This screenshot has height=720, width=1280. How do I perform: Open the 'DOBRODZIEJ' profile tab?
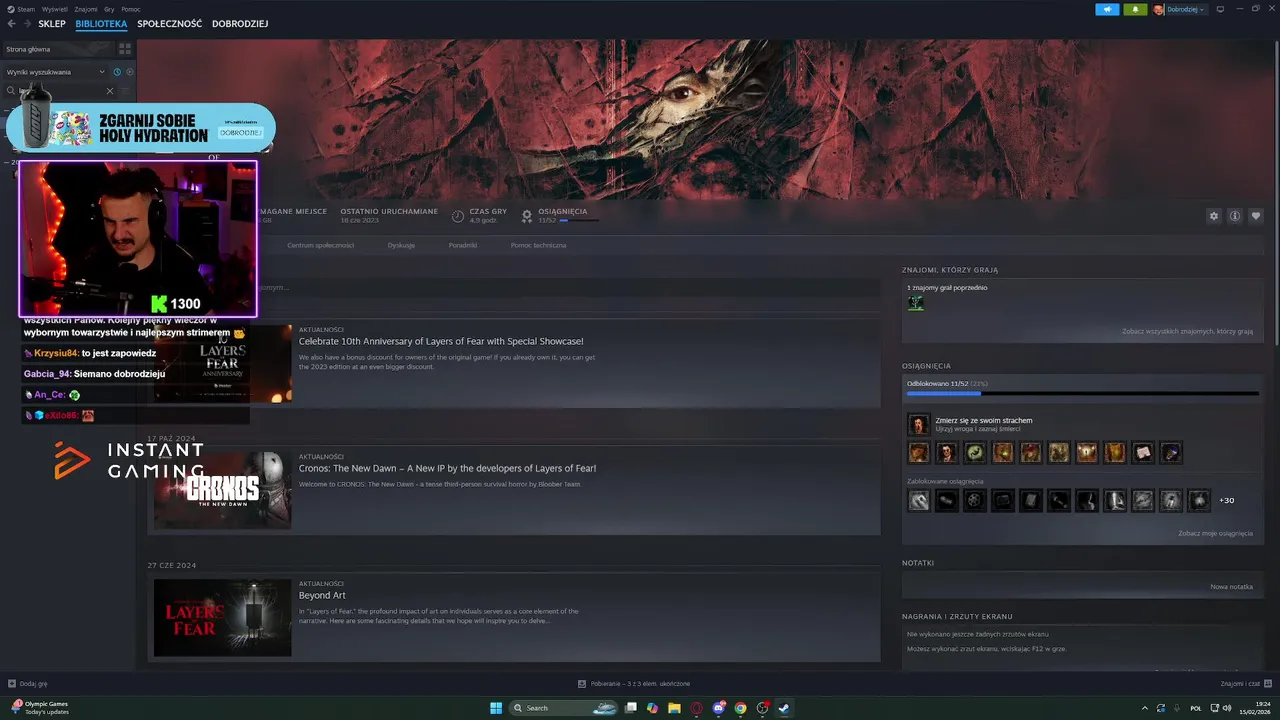pos(240,23)
